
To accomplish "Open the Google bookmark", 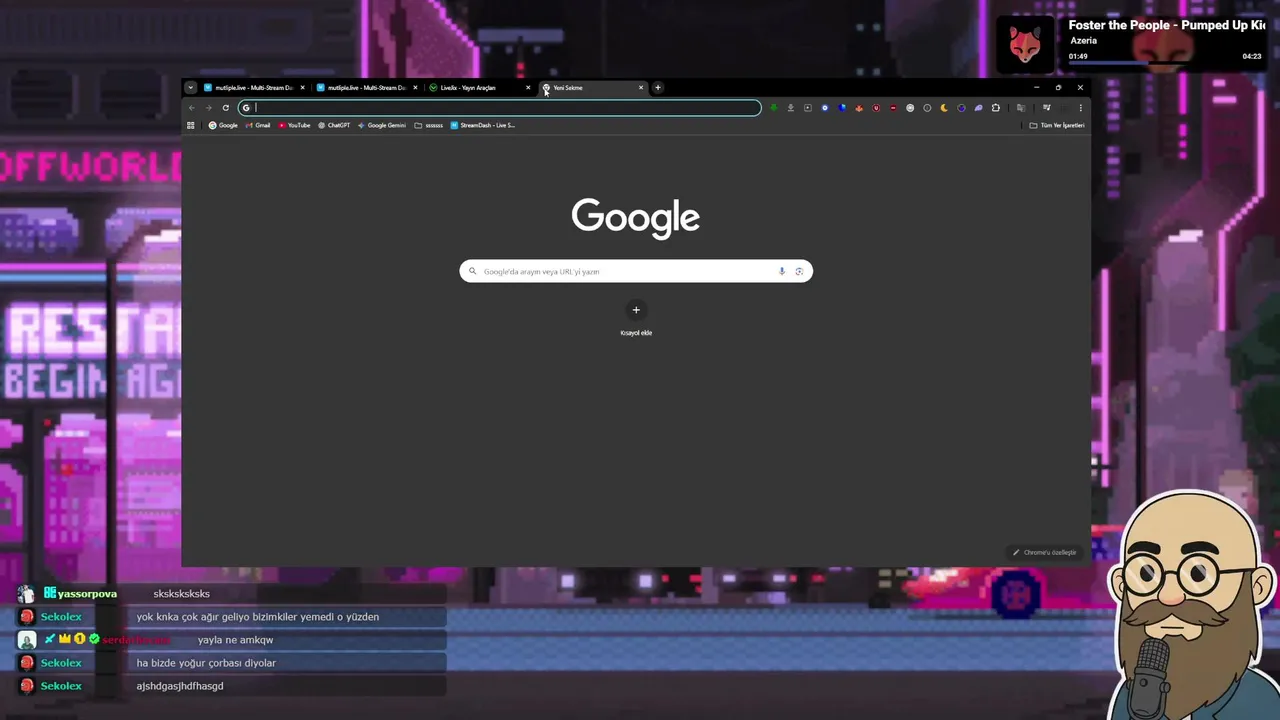I will (x=223, y=125).
